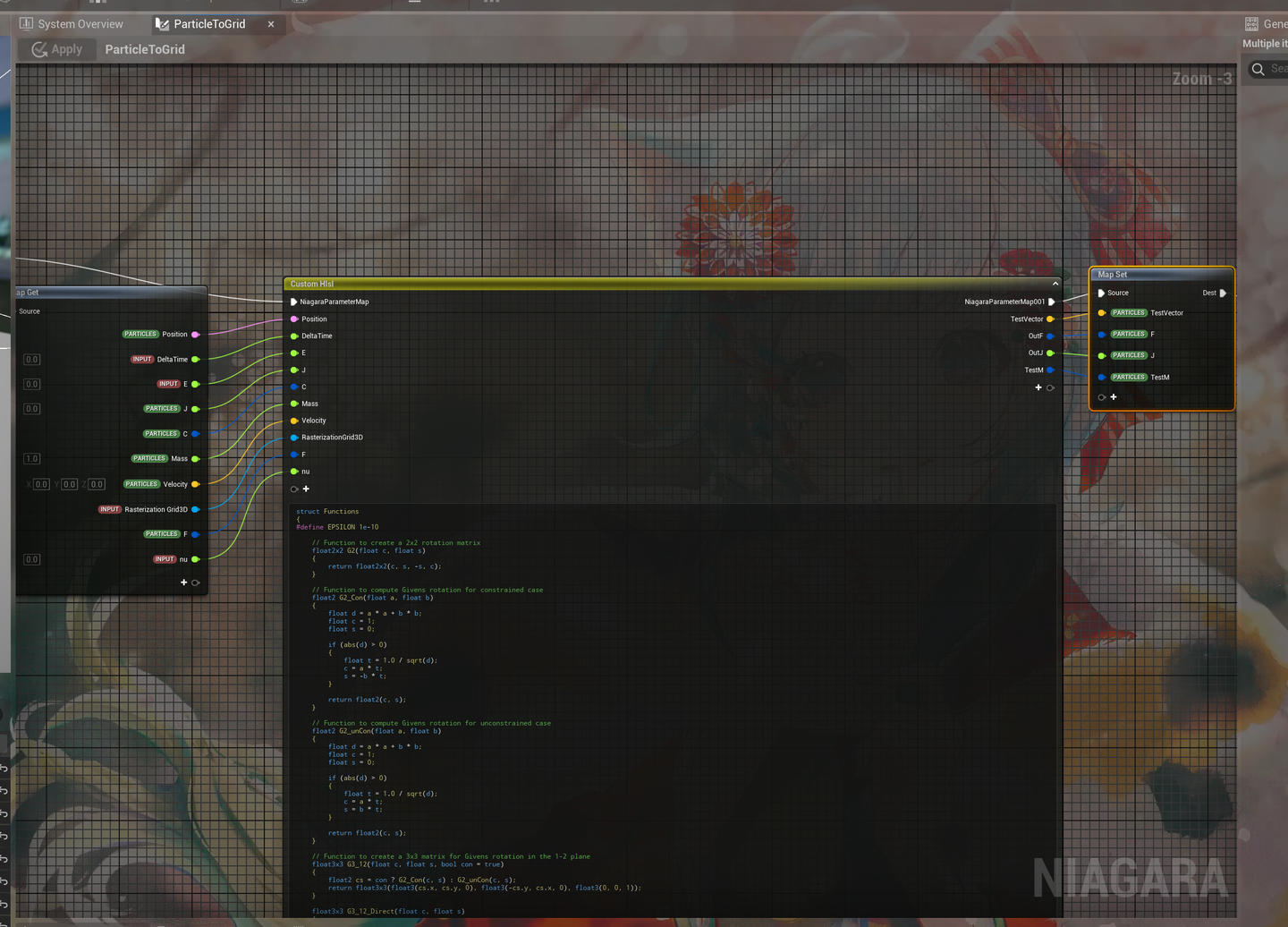The height and width of the screenshot is (927, 1288).
Task: Select the RasterizationGrid3D input pin
Action: point(294,438)
